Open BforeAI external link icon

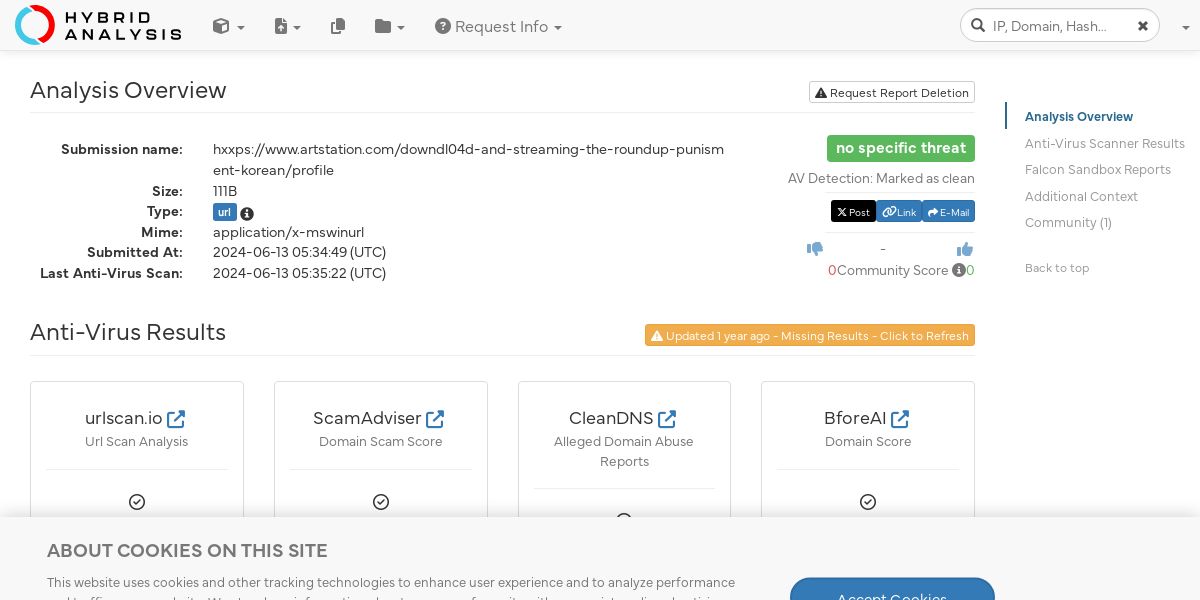point(900,418)
